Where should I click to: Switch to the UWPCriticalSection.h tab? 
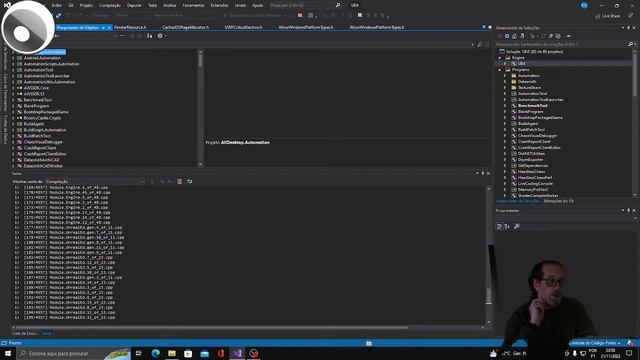click(244, 27)
